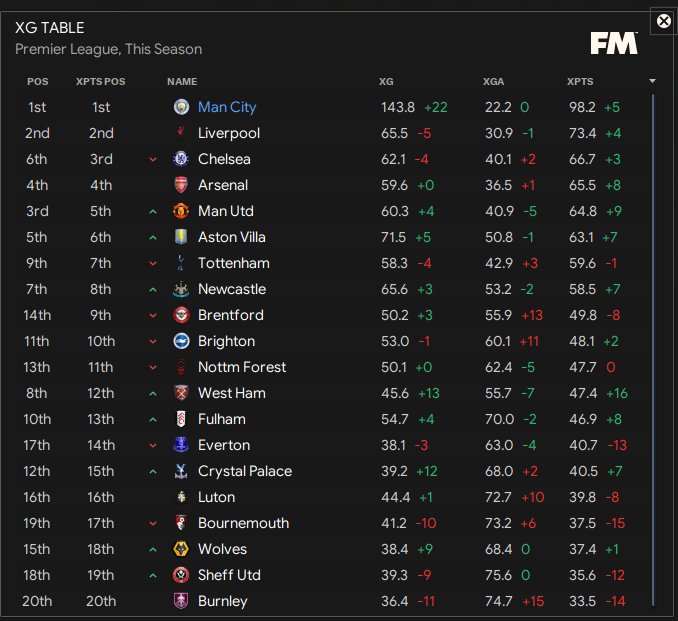678x621 pixels.
Task: Sort by XPTS POS column header
Action: (x=101, y=81)
